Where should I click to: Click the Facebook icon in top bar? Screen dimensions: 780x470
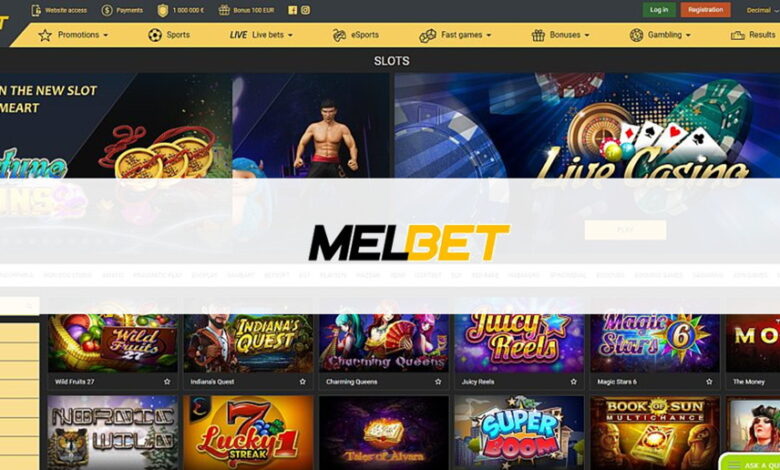(292, 10)
